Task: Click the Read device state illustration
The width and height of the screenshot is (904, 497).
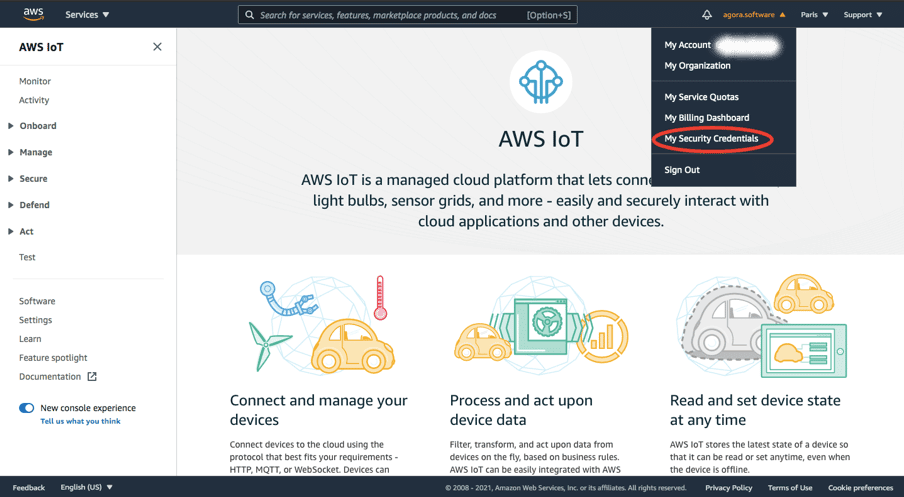Action: (x=761, y=326)
